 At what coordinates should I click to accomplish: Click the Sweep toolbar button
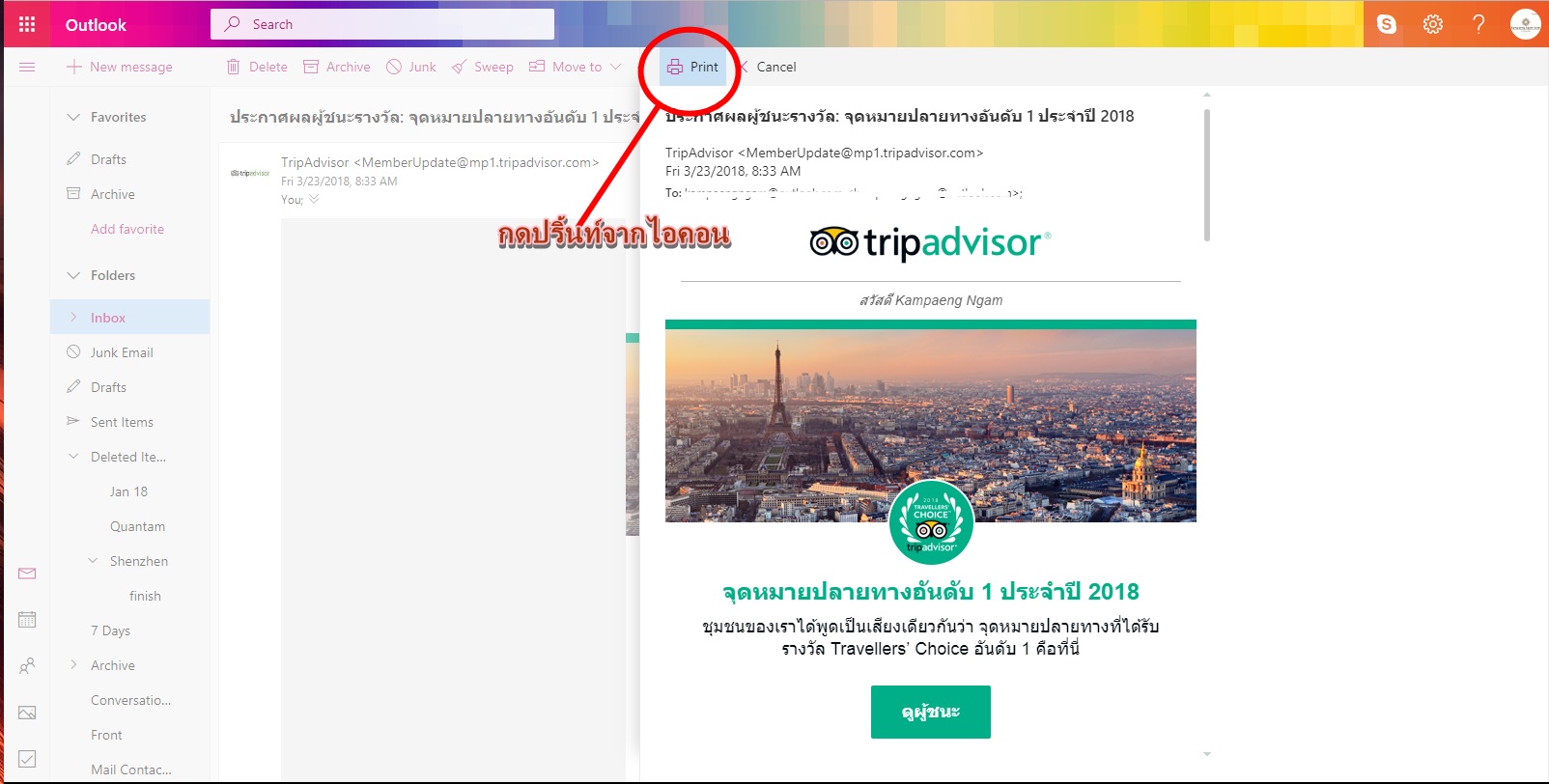(x=483, y=67)
